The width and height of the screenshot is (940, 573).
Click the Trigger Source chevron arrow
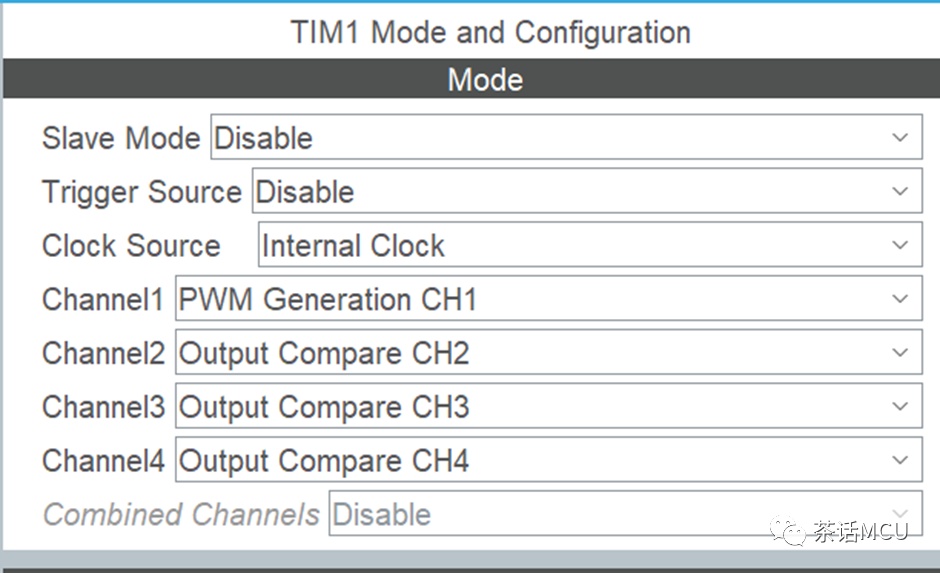click(900, 191)
